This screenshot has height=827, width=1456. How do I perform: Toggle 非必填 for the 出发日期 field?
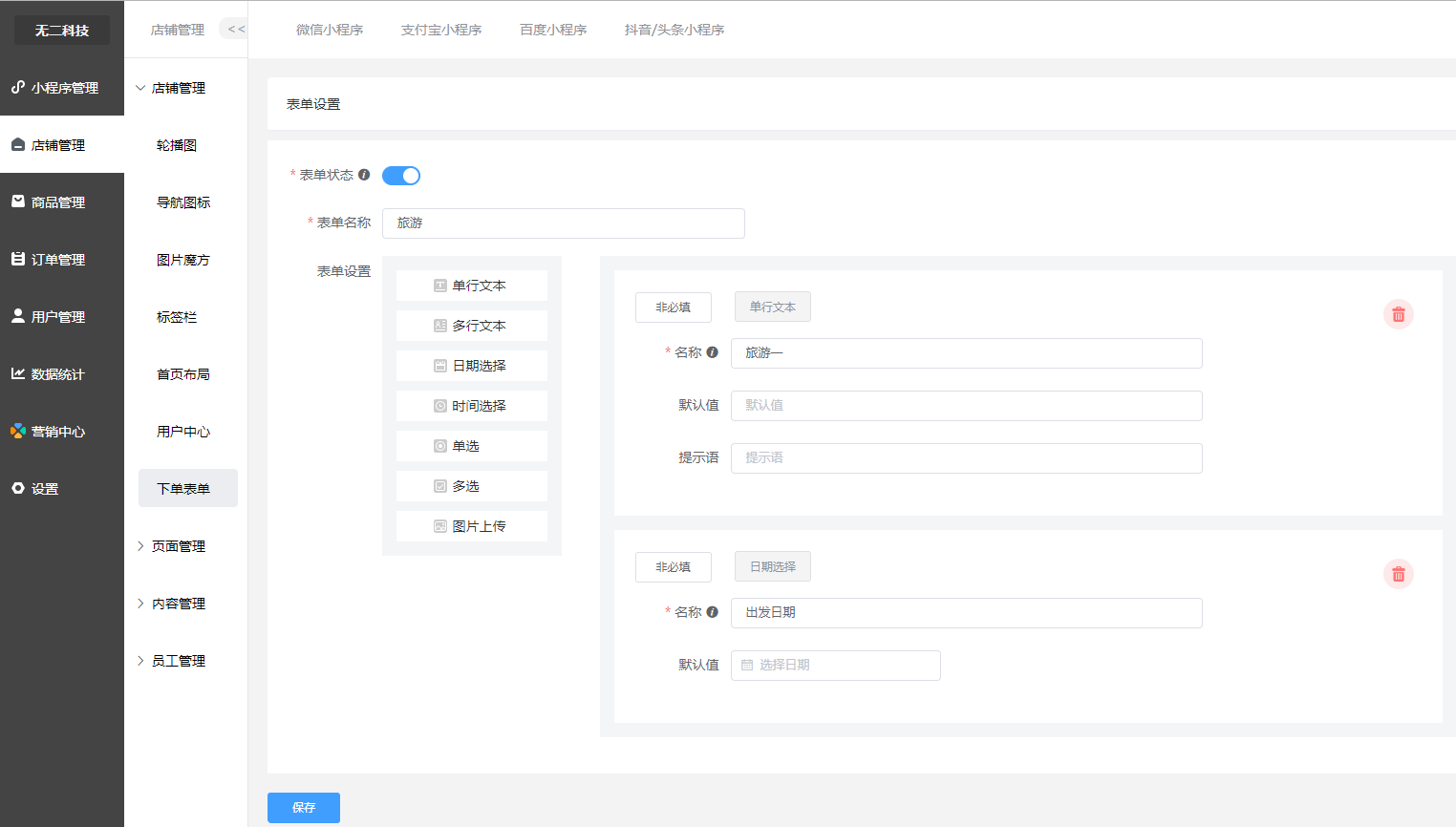674,567
